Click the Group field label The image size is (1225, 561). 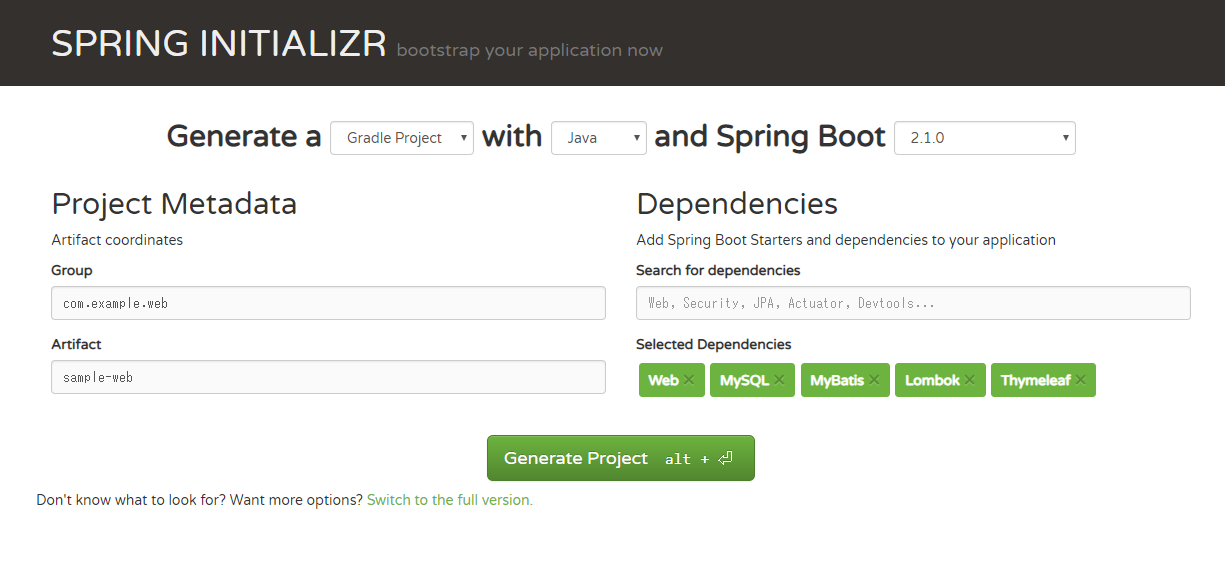(72, 270)
